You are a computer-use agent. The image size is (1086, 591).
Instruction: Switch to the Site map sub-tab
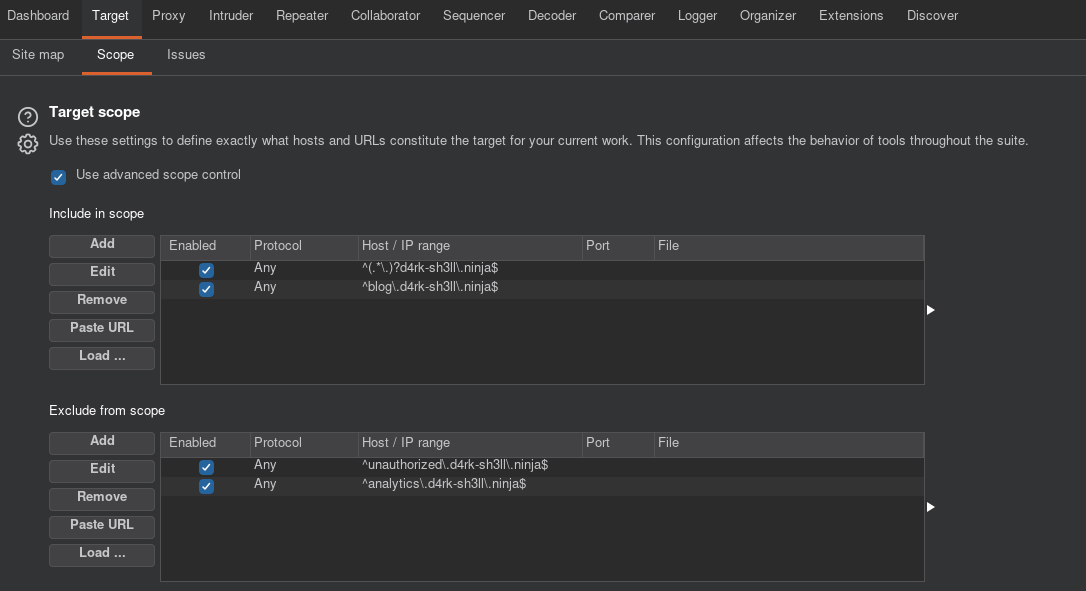(x=38, y=55)
